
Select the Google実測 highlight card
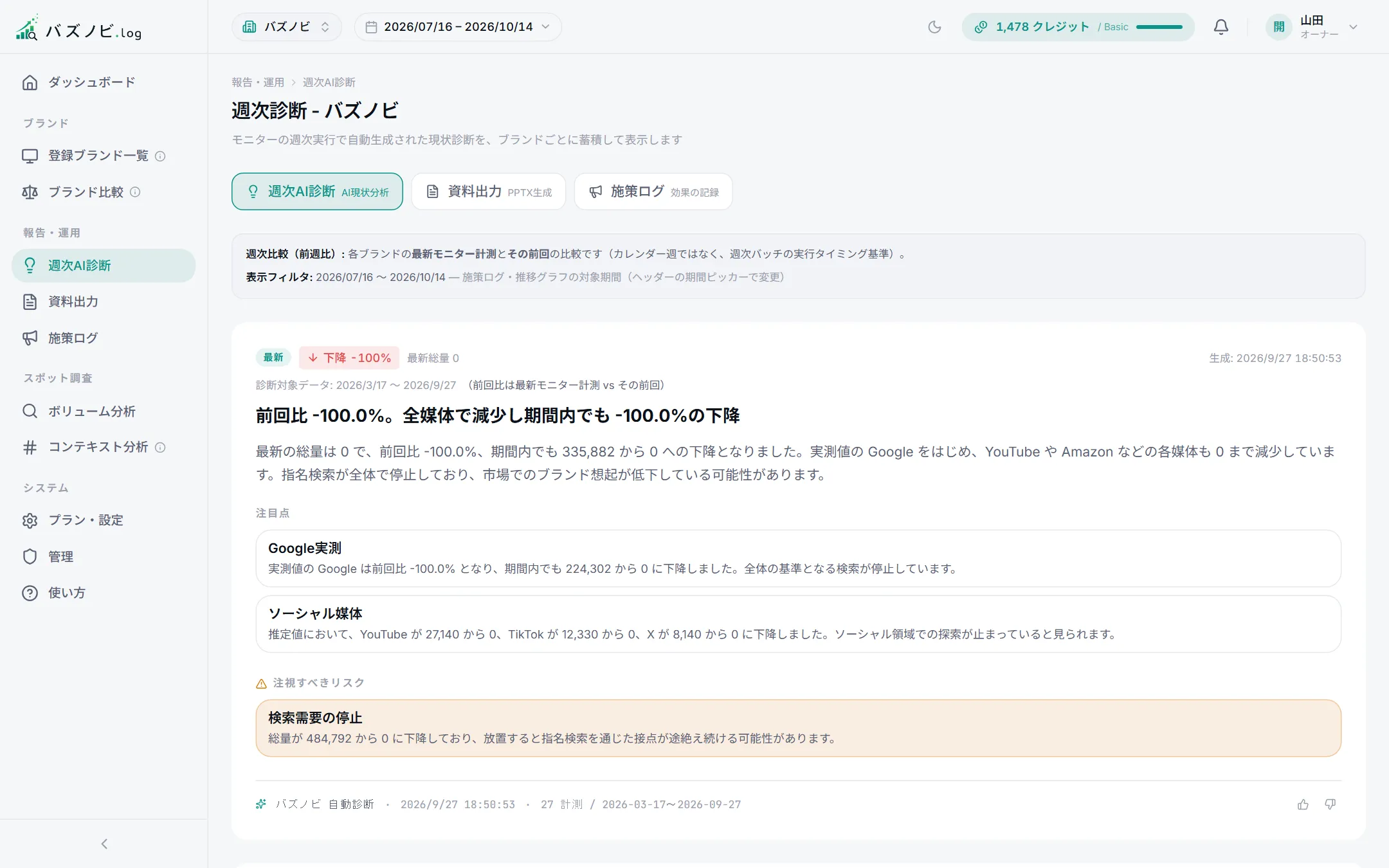[798, 558]
